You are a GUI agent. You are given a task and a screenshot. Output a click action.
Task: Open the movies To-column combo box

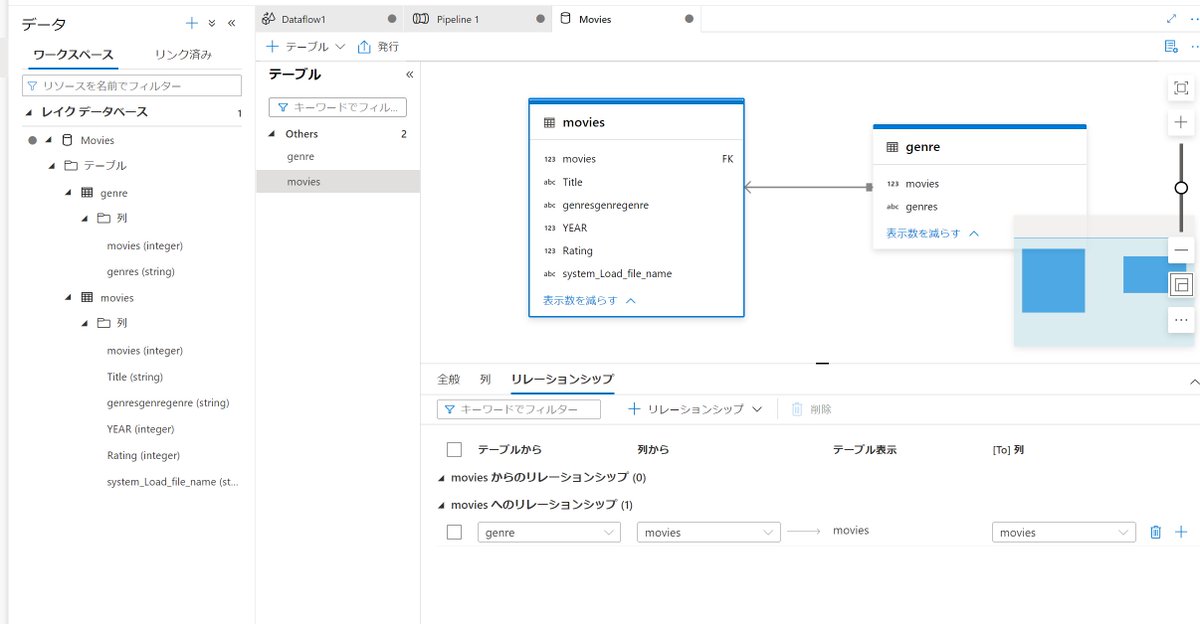point(1064,532)
